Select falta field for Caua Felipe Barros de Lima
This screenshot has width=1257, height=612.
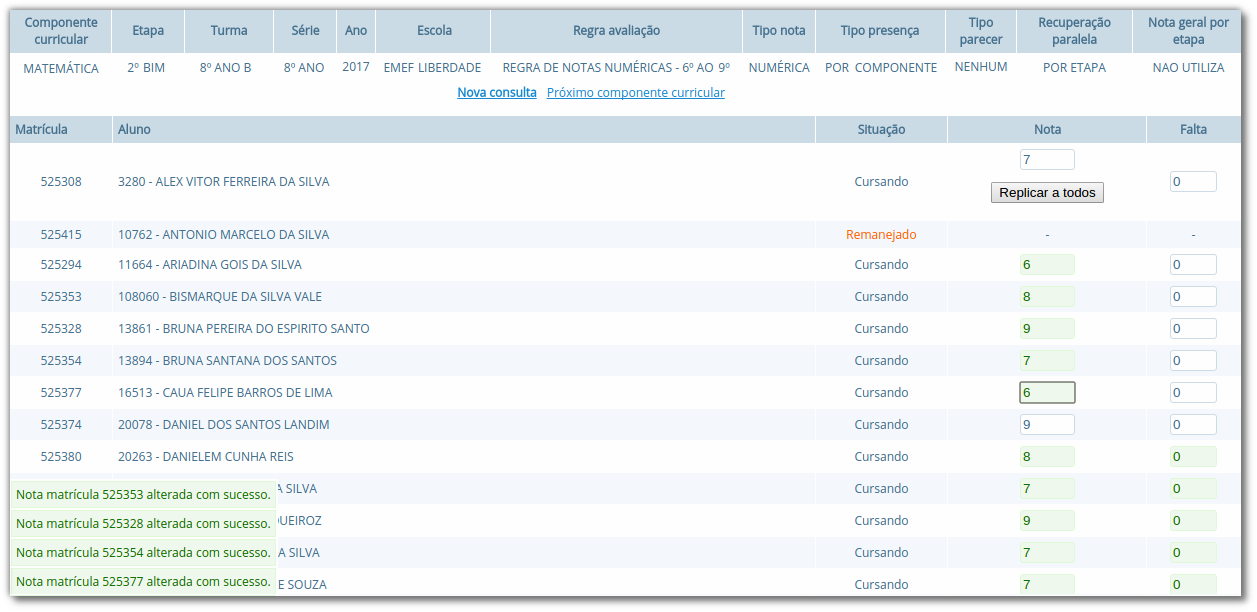click(1192, 393)
